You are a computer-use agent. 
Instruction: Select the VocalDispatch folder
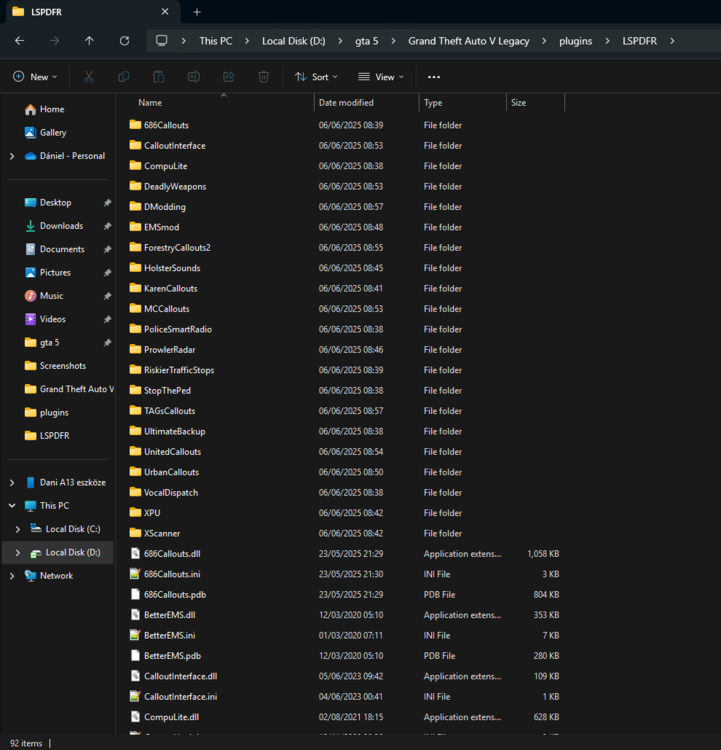(171, 492)
